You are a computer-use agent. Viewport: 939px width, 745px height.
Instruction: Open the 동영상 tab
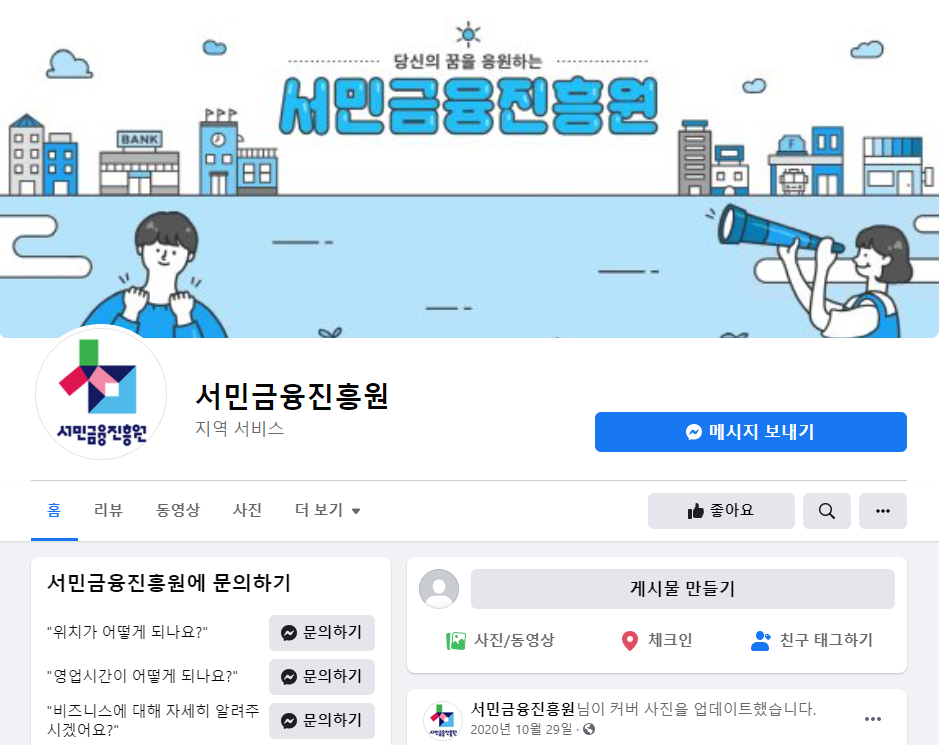tap(178, 510)
